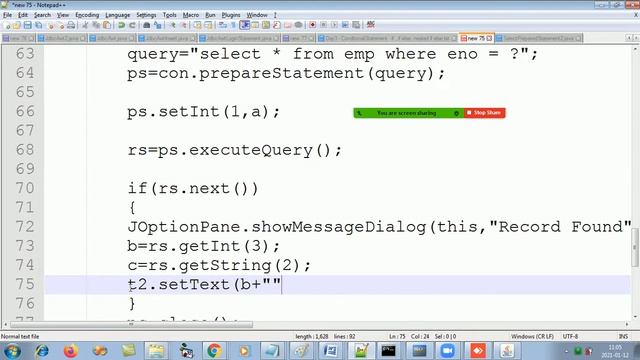The width and height of the screenshot is (640, 360).
Task: Click the Paste toolbar icon
Action: click(107, 25)
